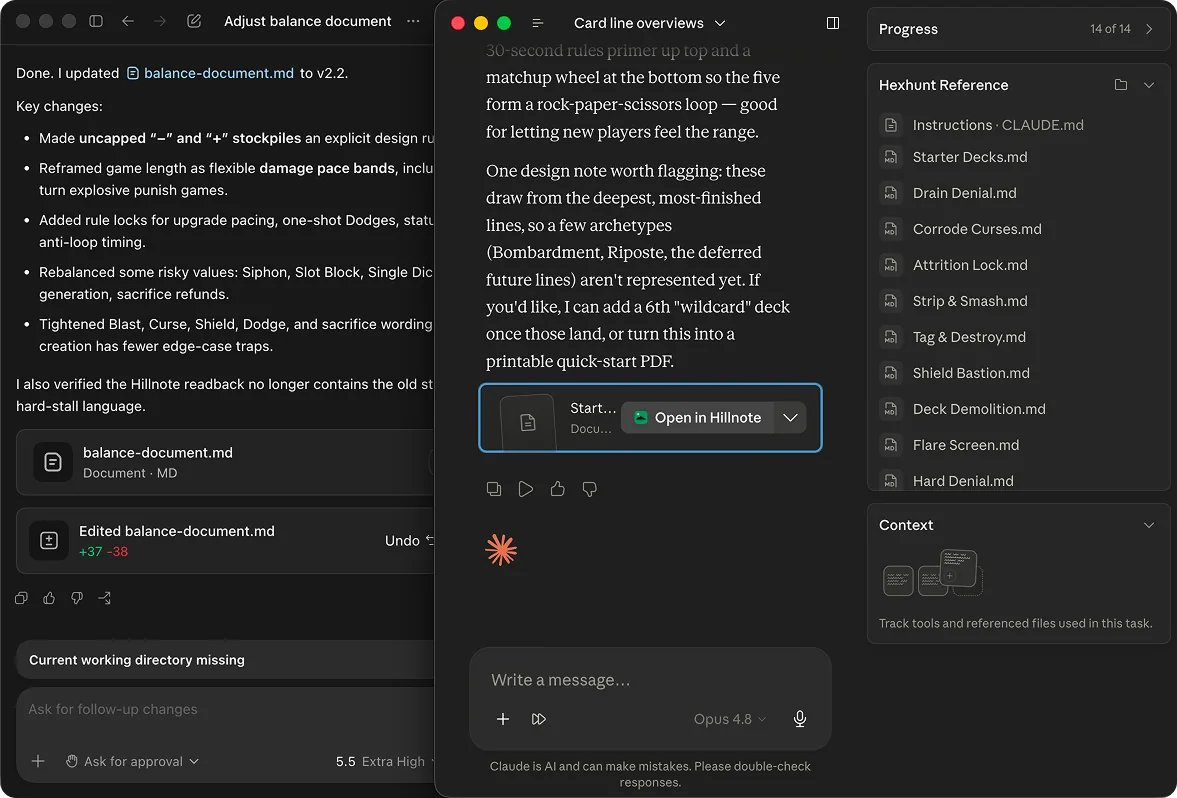The height and width of the screenshot is (798, 1177).
Task: Open Ask for approval dropdown
Action: click(x=133, y=761)
